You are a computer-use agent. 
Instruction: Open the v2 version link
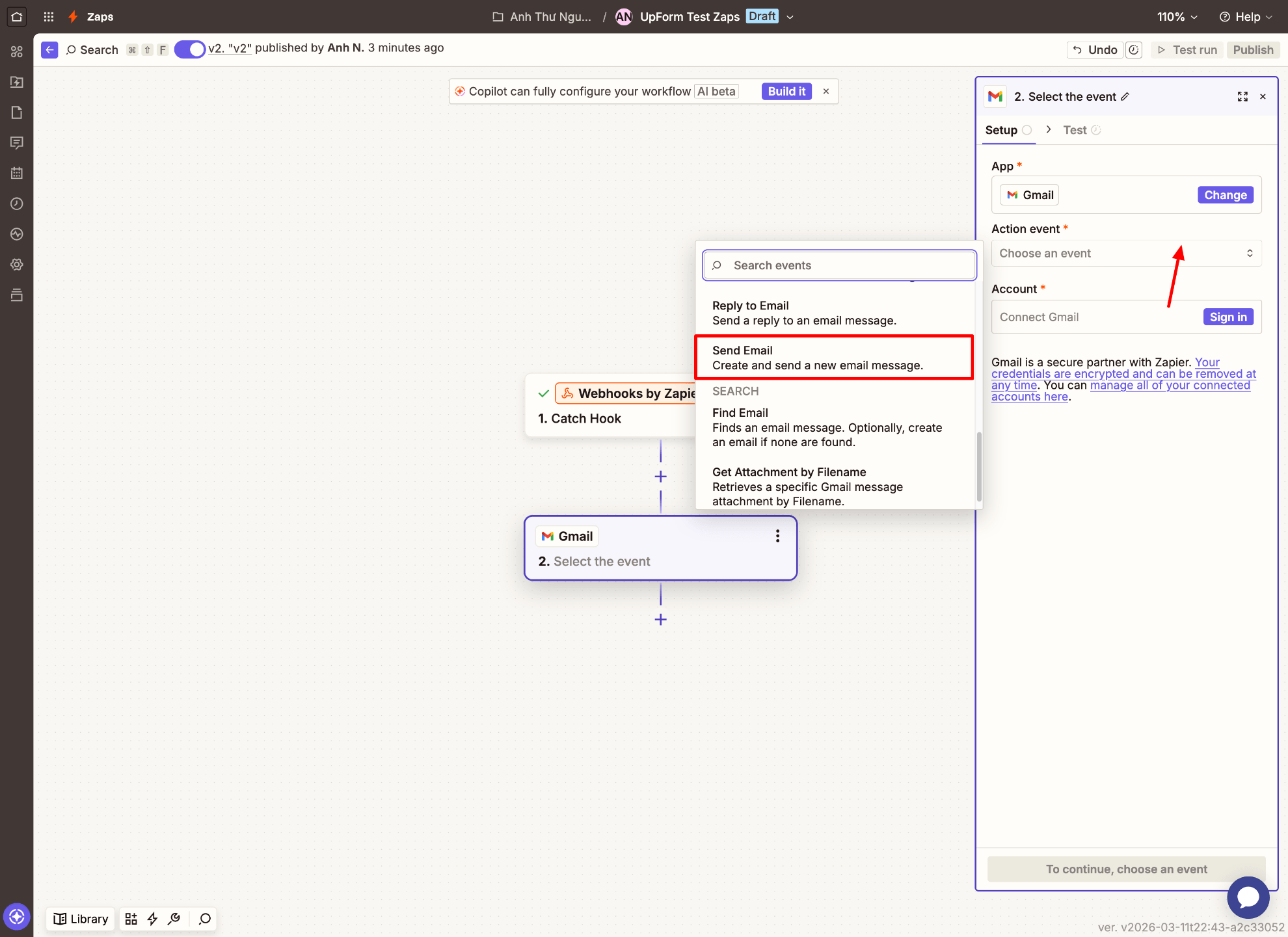[230, 48]
